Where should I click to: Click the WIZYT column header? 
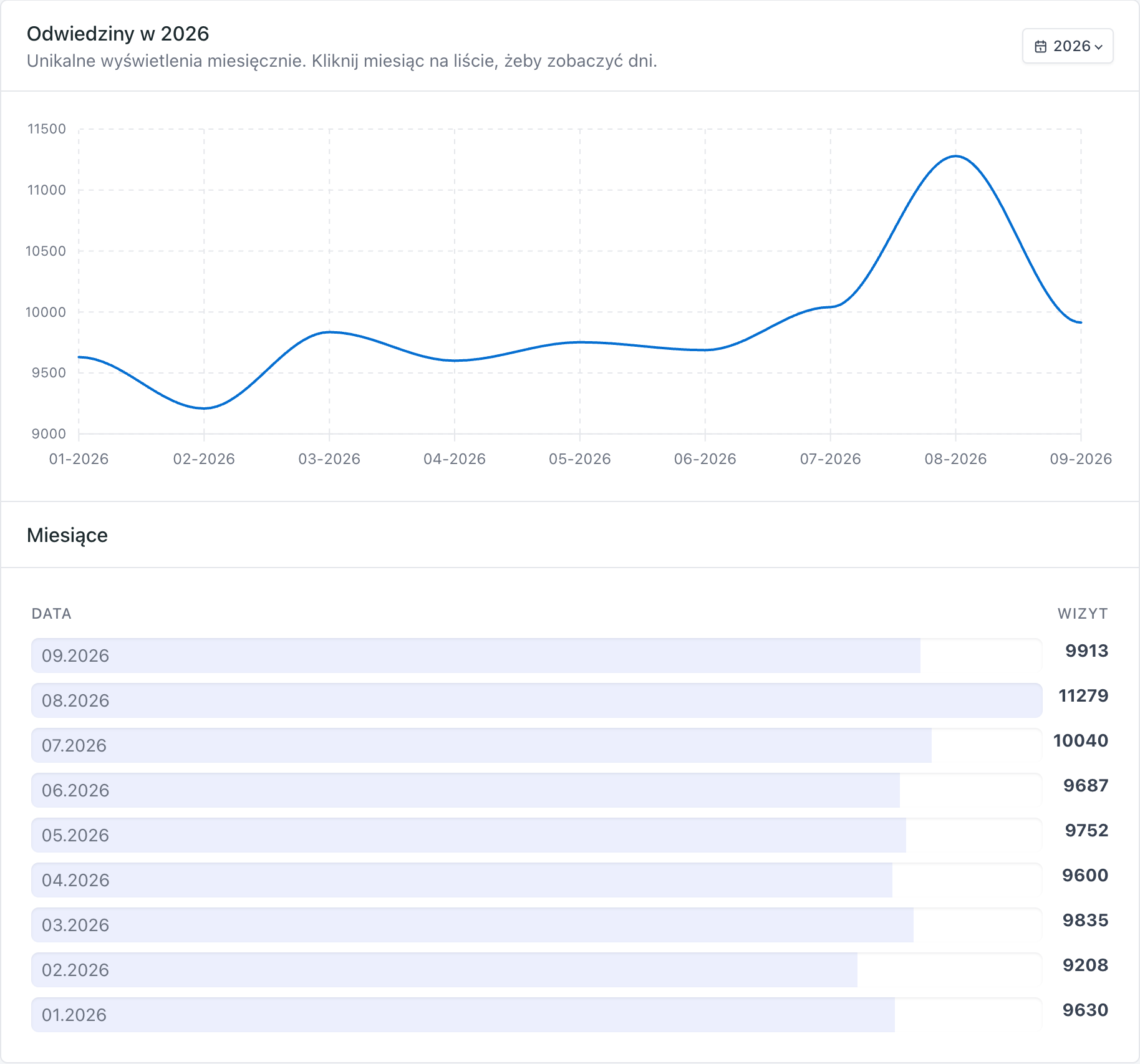[1083, 614]
